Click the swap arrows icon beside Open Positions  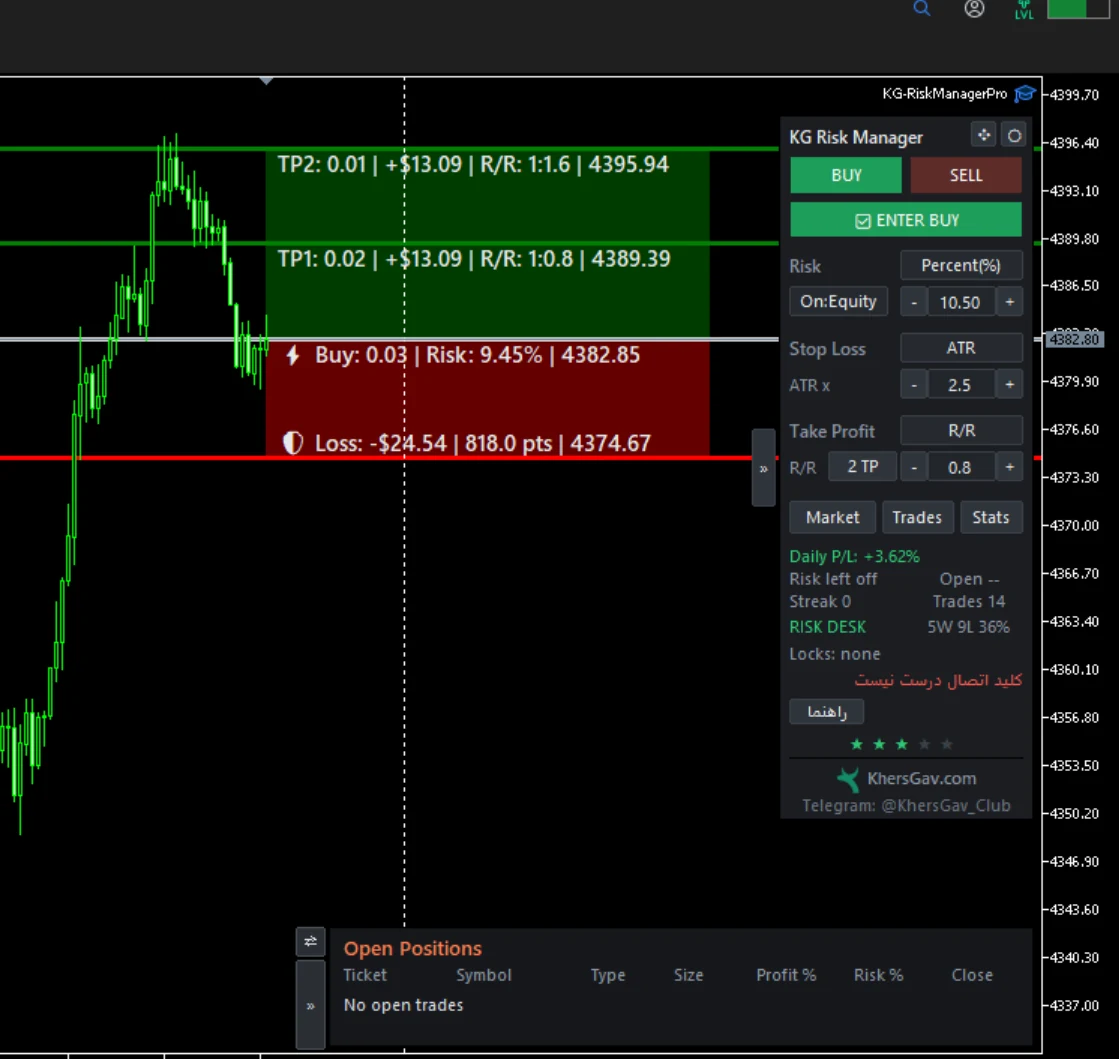pos(310,941)
